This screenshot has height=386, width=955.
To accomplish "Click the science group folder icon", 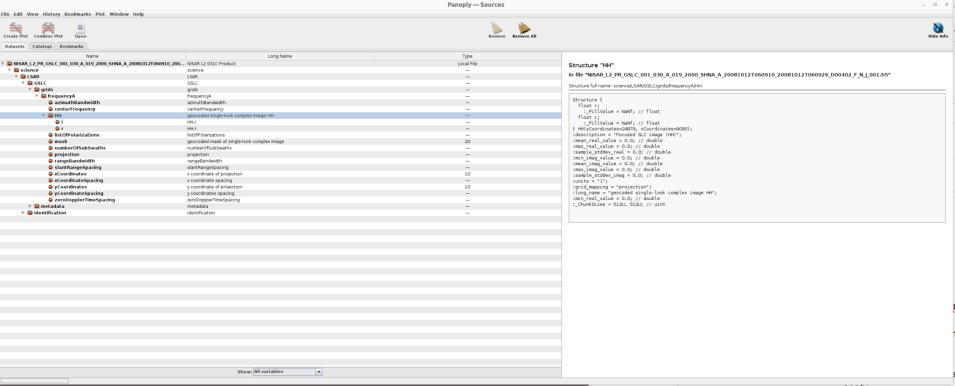I will coord(16,70).
